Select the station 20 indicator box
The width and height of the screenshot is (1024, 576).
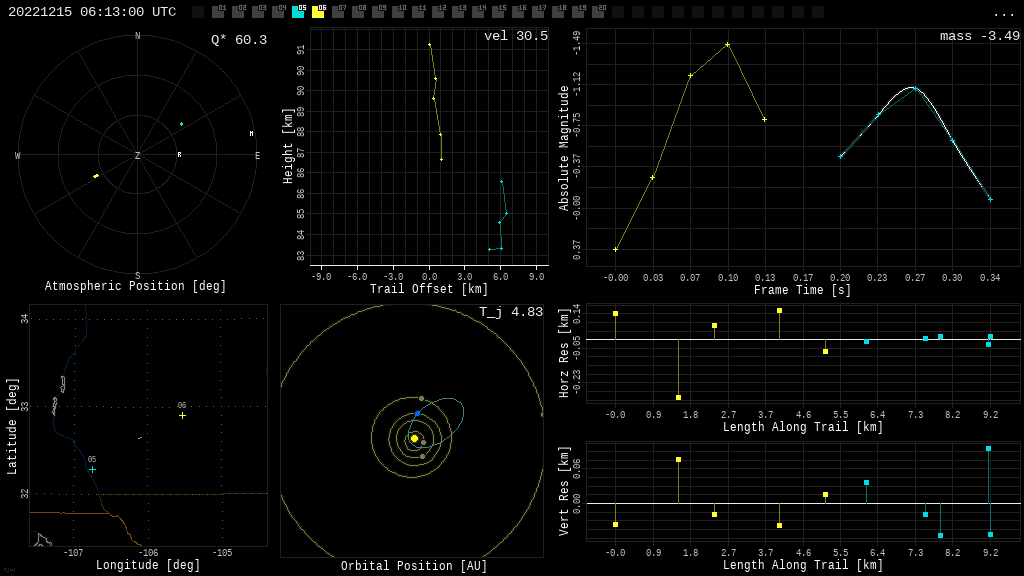click(x=598, y=12)
